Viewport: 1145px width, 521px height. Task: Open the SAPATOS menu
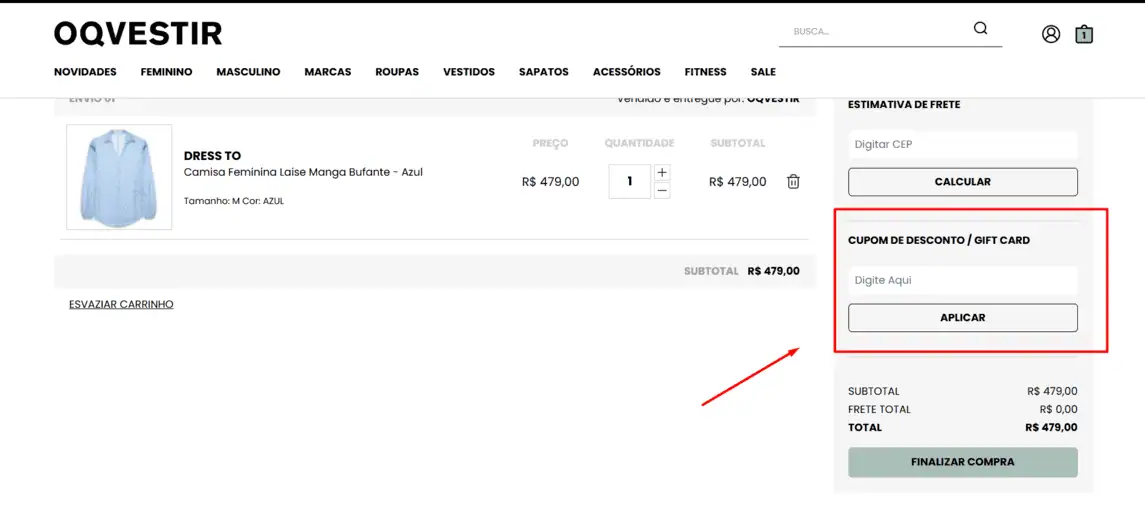(544, 72)
